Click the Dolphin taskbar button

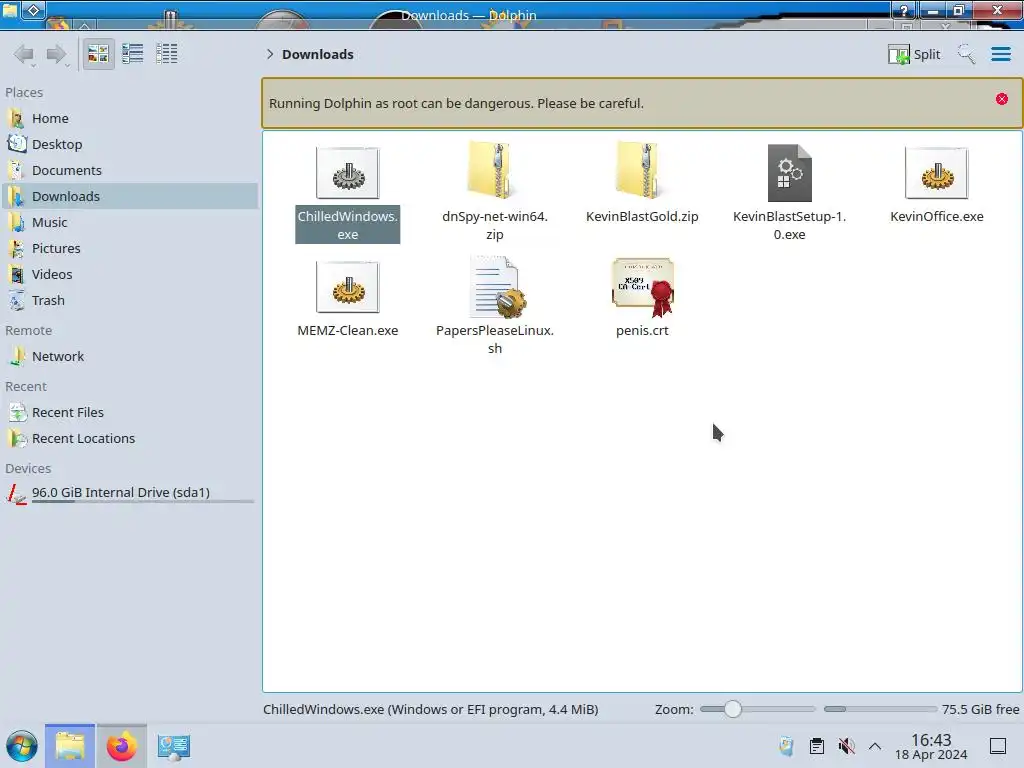click(70, 746)
